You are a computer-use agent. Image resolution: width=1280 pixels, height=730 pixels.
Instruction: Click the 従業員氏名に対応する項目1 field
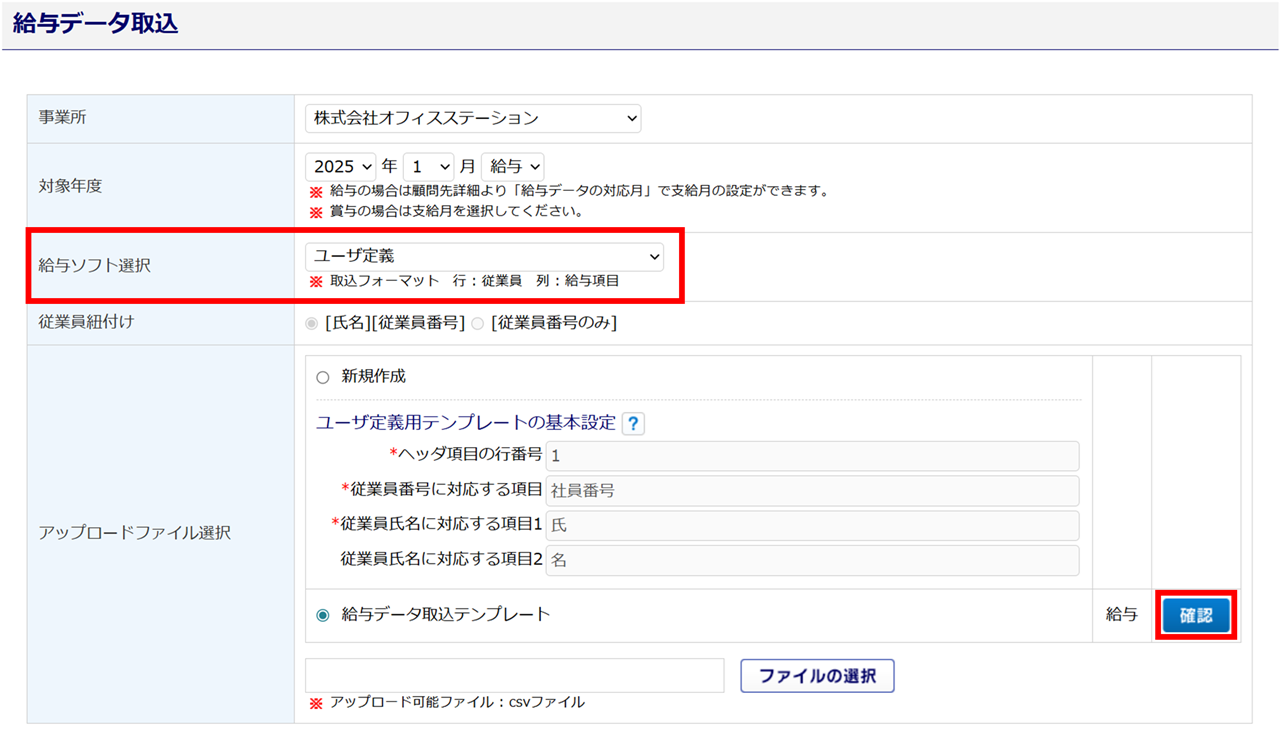click(x=812, y=526)
